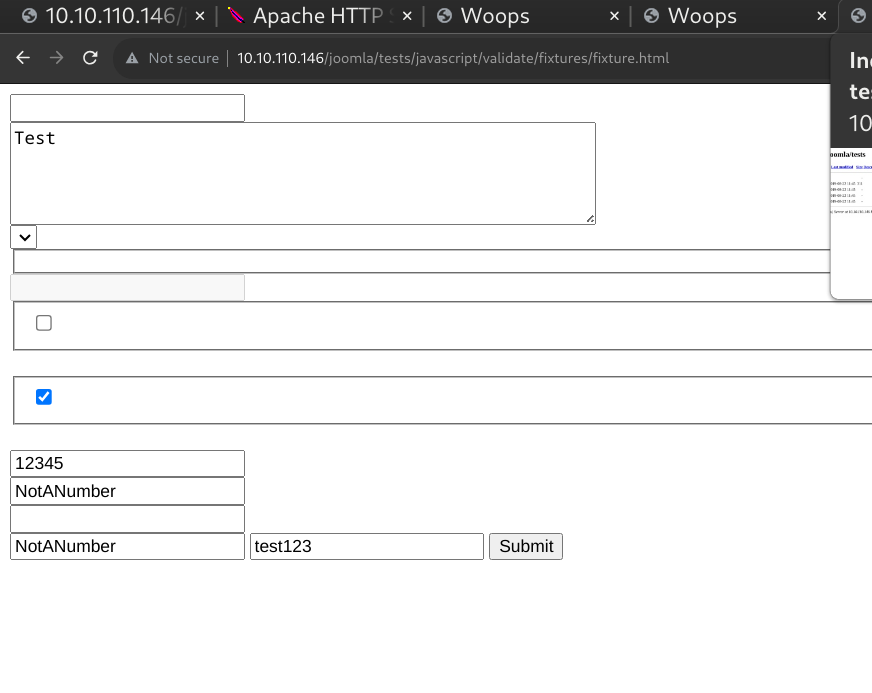Close the first Woops tab
872x693 pixels.
click(614, 16)
